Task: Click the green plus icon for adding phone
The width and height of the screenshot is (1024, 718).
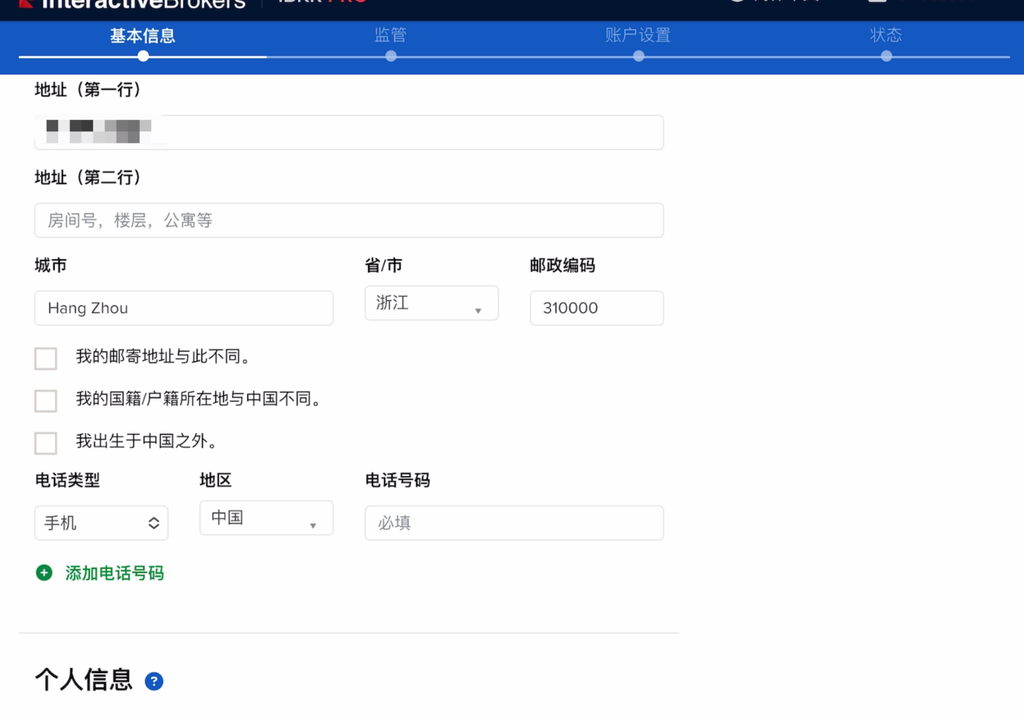Action: coord(44,573)
